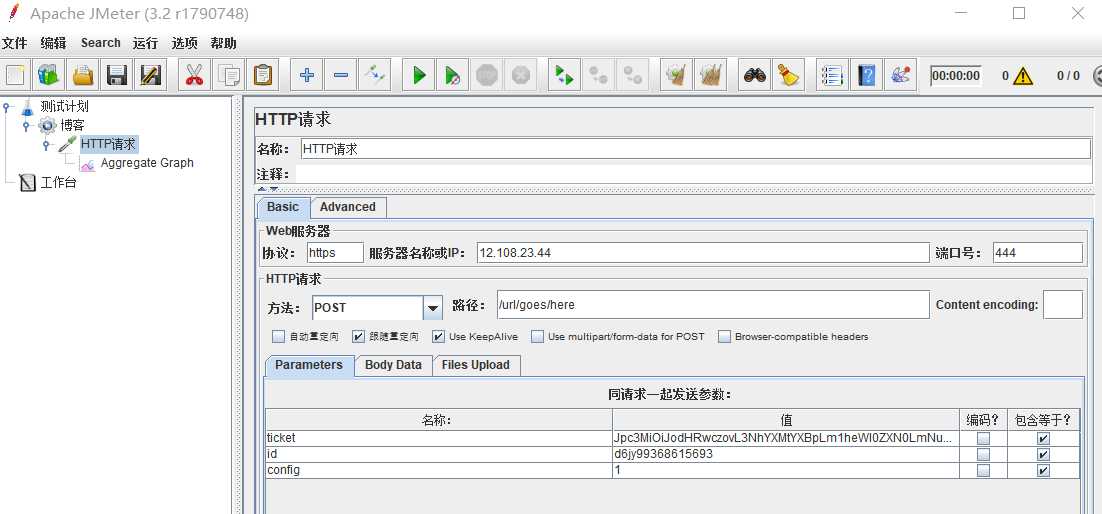Viewport: 1102px width, 514px height.
Task: Click the Shutdown test icon
Action: pos(520,75)
